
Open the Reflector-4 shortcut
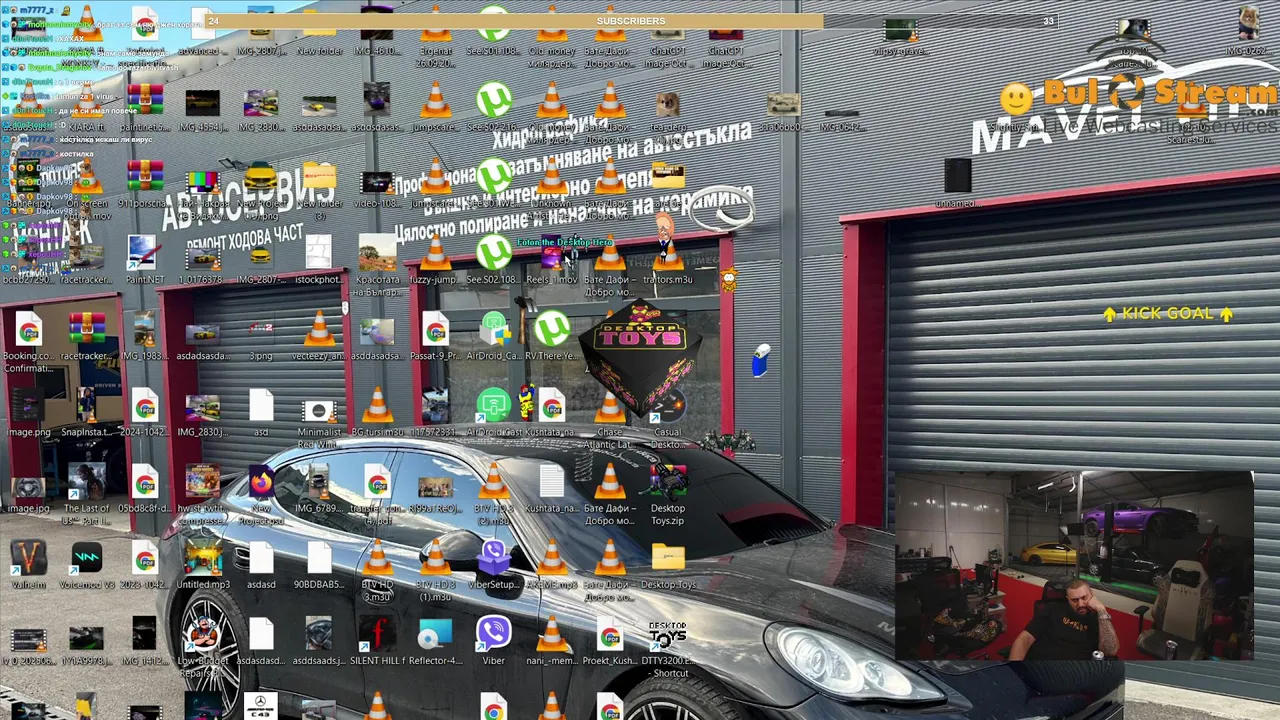(435, 640)
